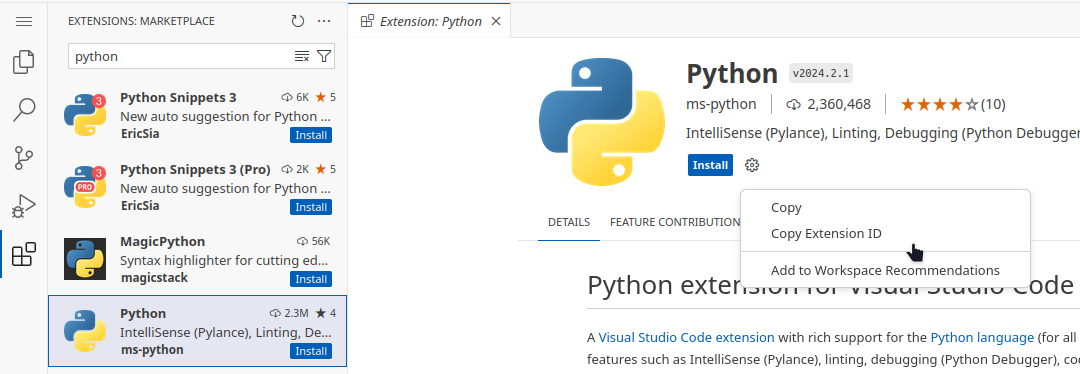1080x374 pixels.
Task: Open the Extensions view
Action: pos(24,254)
